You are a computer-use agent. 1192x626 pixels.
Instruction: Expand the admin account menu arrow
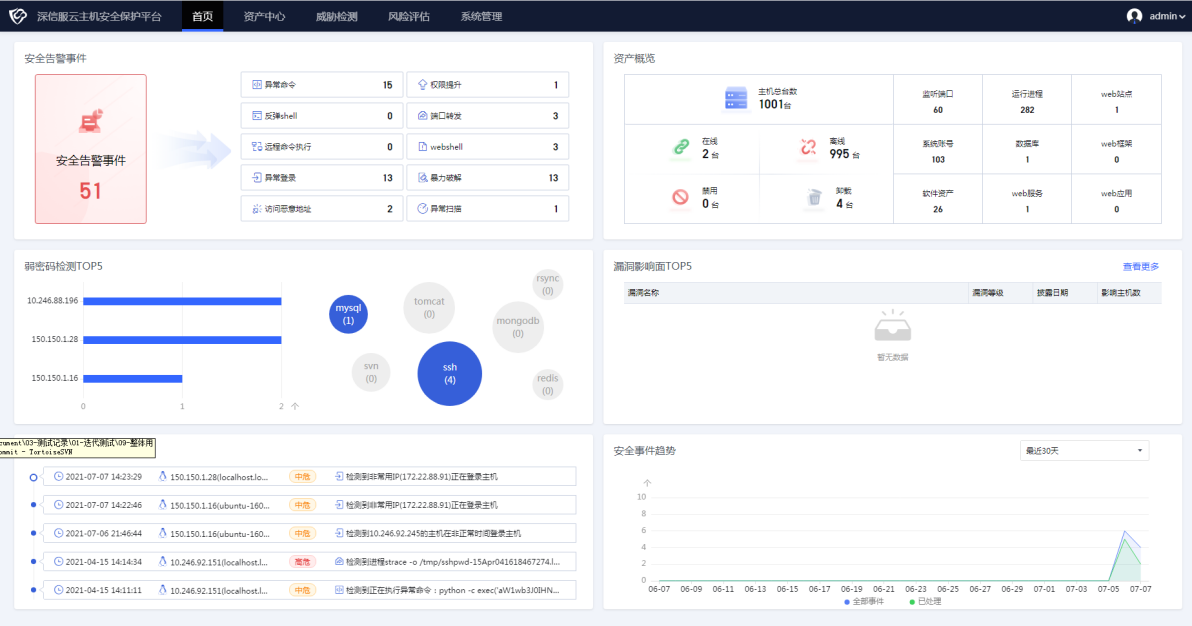(x=1182, y=17)
